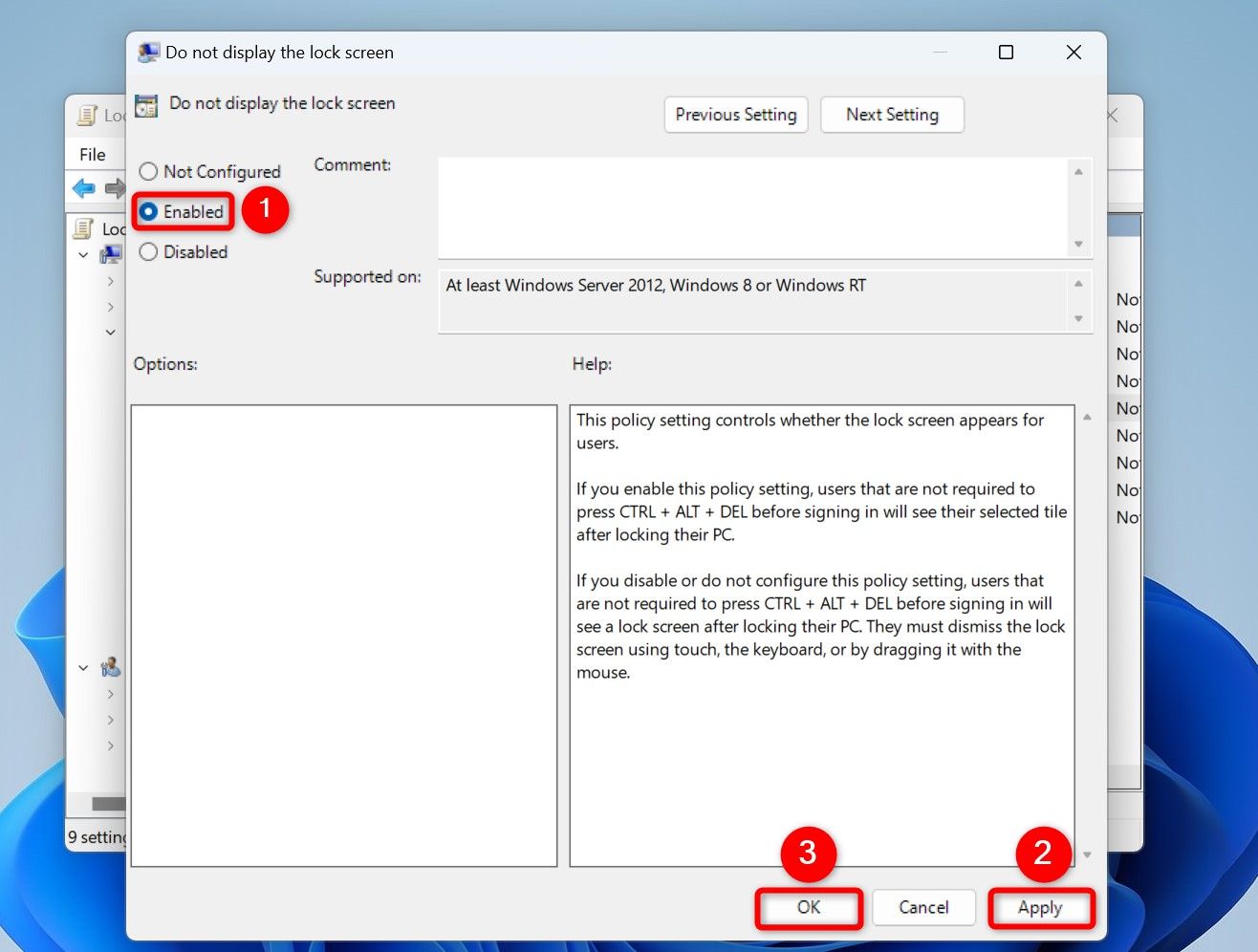Click the Supported on box scroll-up arrow
The height and width of the screenshot is (952, 1258).
[x=1078, y=284]
